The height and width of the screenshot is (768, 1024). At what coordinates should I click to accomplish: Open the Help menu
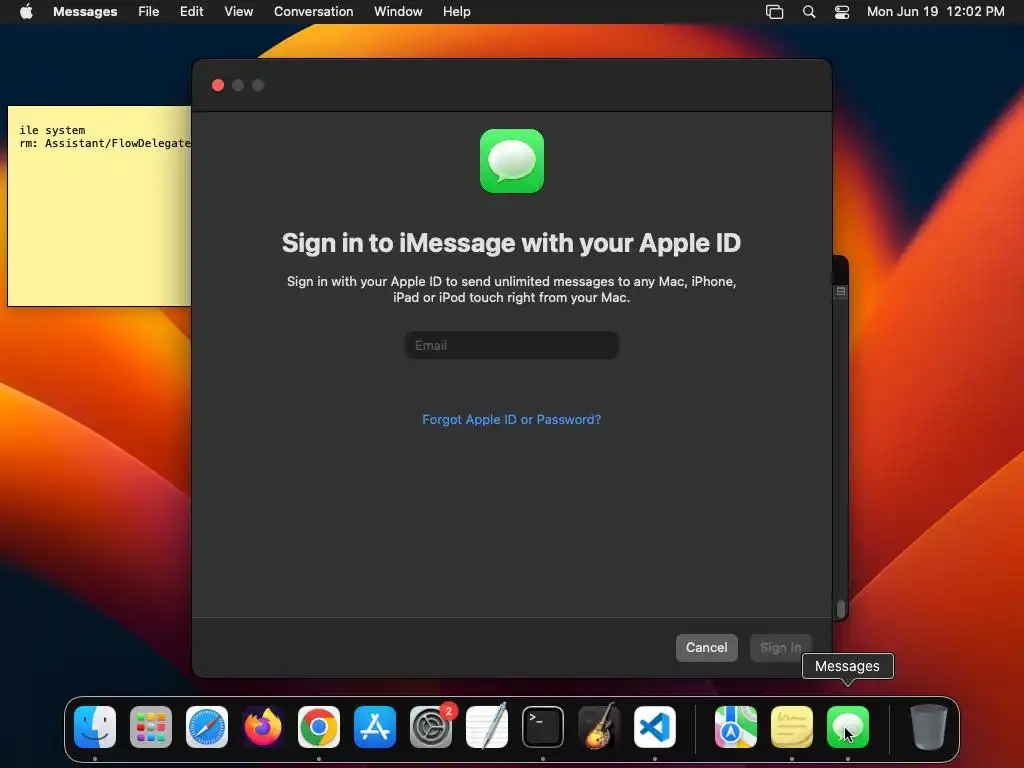tap(456, 12)
